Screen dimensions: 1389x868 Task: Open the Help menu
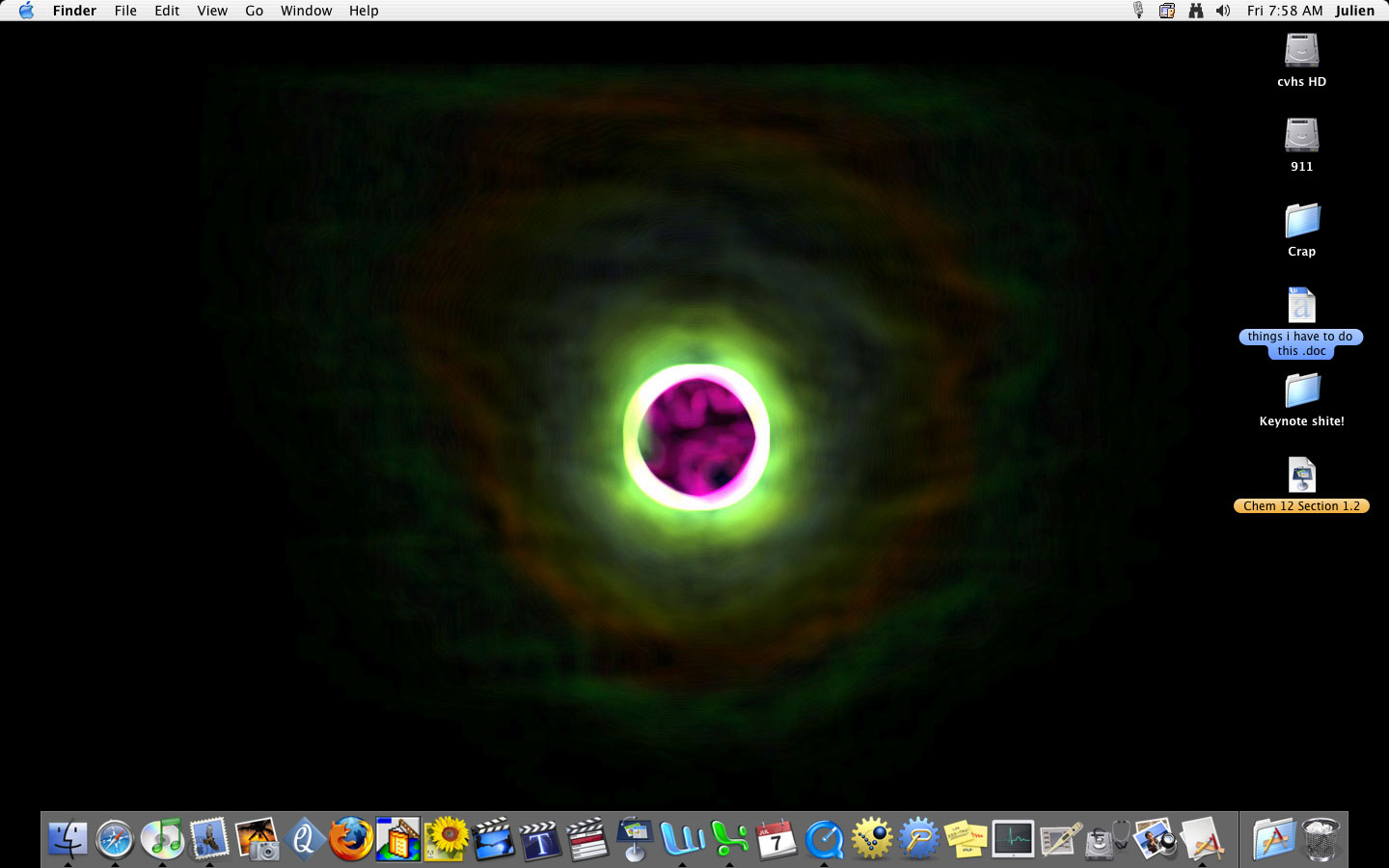point(364,11)
